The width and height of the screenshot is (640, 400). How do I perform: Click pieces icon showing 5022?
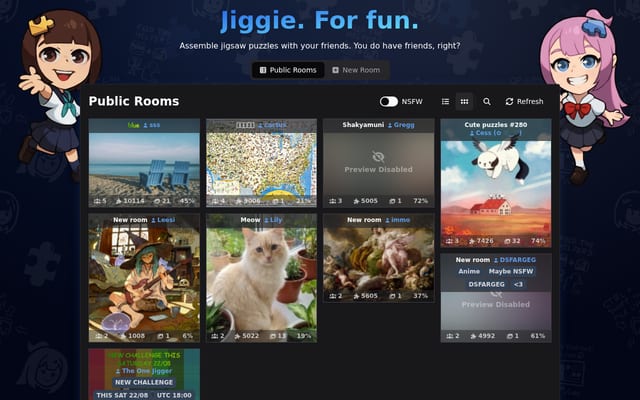click(238, 336)
